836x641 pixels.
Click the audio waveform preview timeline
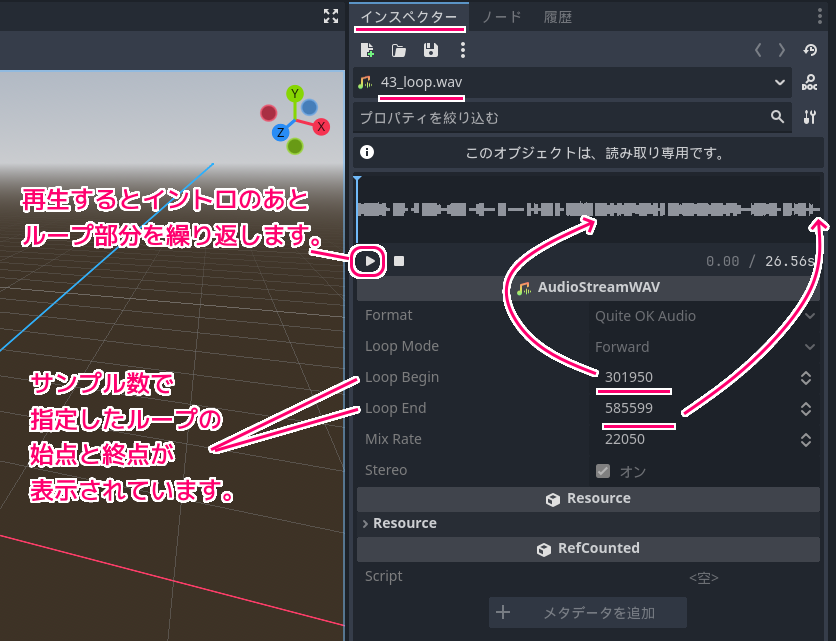[588, 210]
